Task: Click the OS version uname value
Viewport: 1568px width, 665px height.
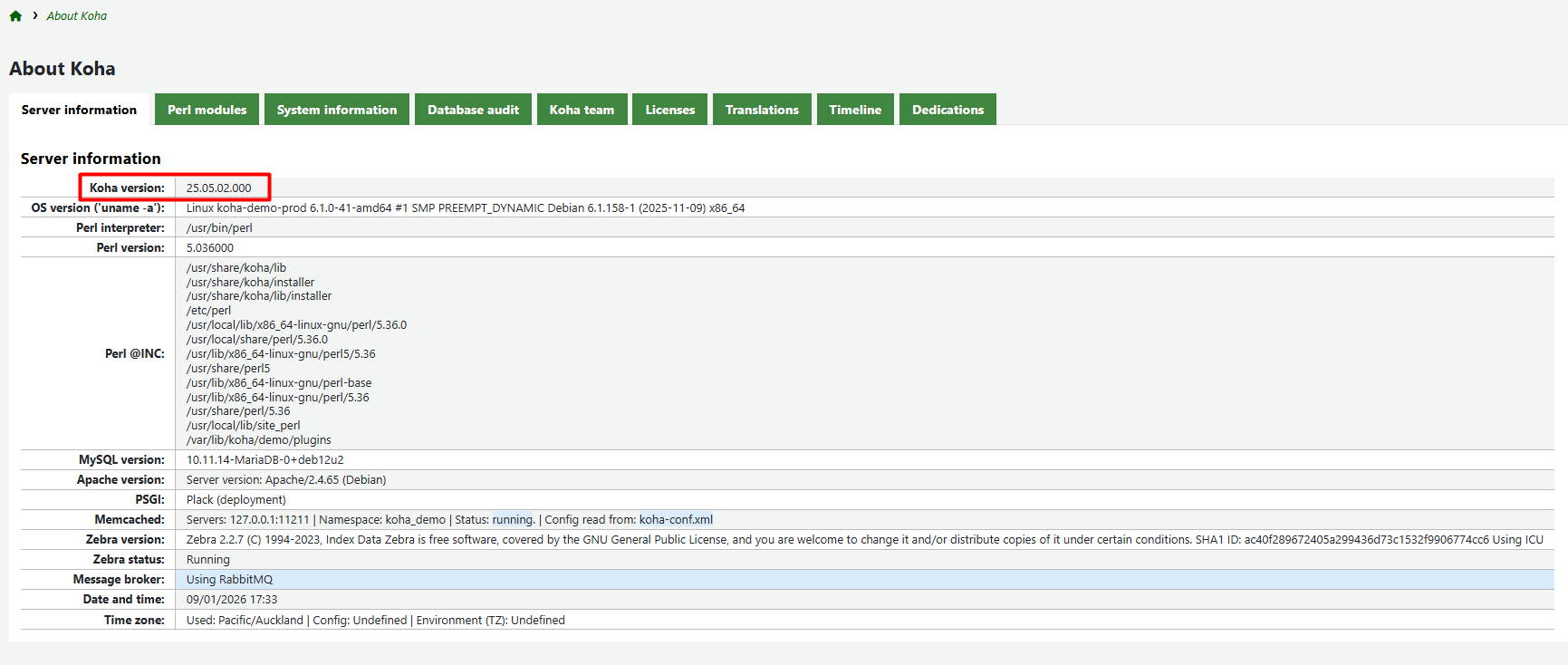Action: (466, 207)
